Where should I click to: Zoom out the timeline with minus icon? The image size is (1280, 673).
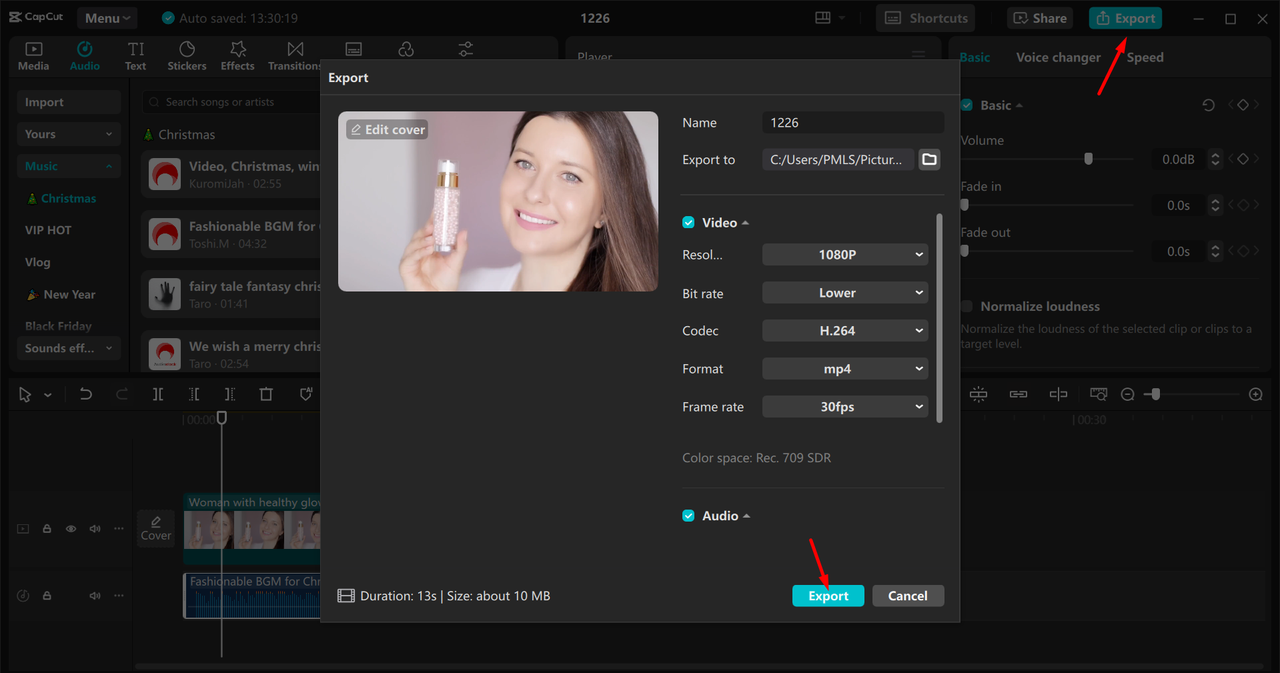tap(1128, 394)
